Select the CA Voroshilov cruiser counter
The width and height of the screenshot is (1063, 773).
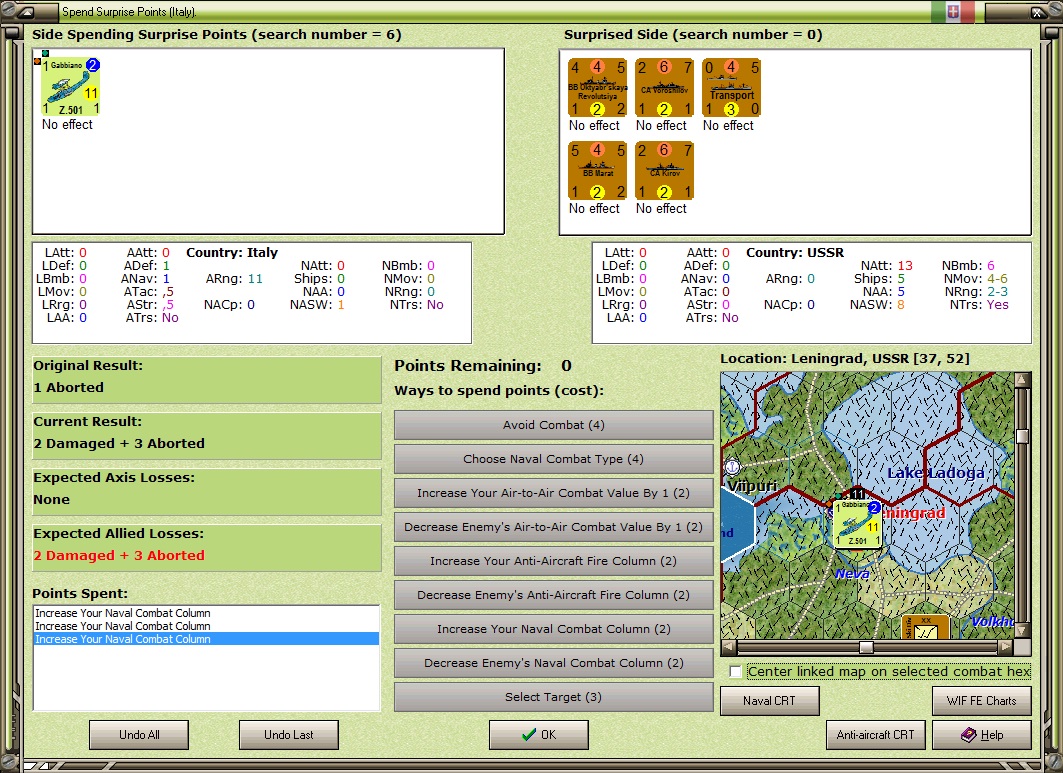click(664, 88)
